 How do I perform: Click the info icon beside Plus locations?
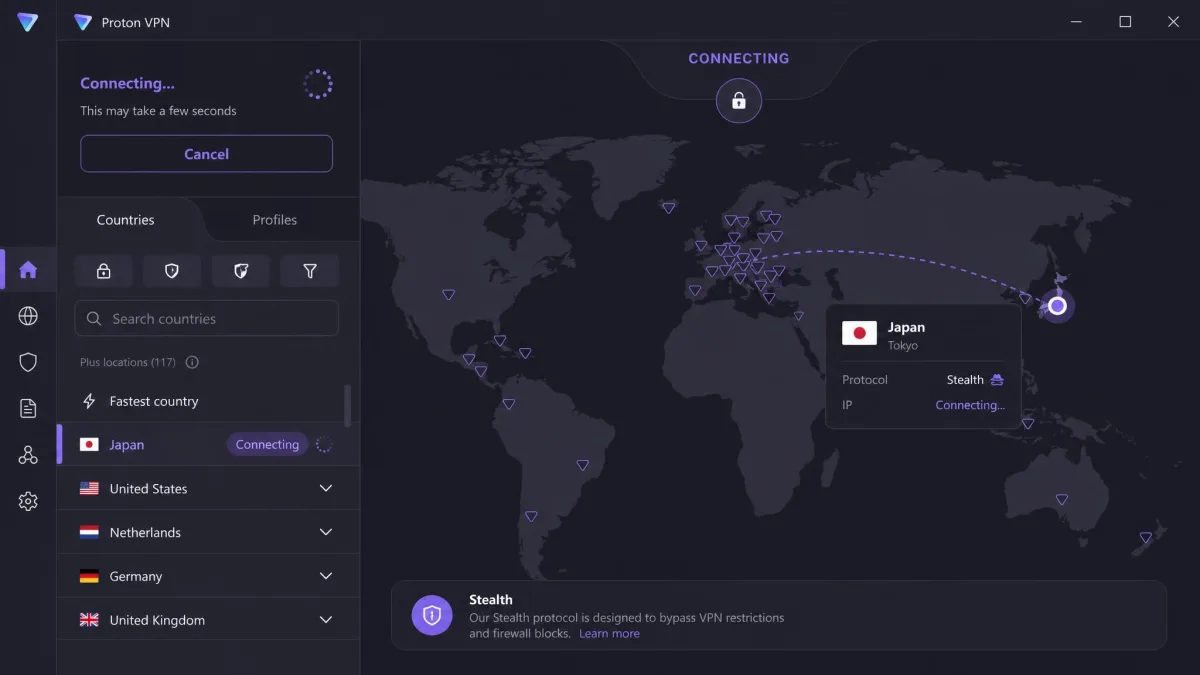coord(192,362)
